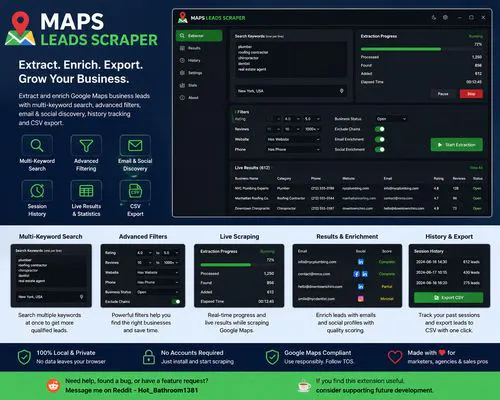
Task: Click the Rating column header in Live Results
Action: coord(438,179)
